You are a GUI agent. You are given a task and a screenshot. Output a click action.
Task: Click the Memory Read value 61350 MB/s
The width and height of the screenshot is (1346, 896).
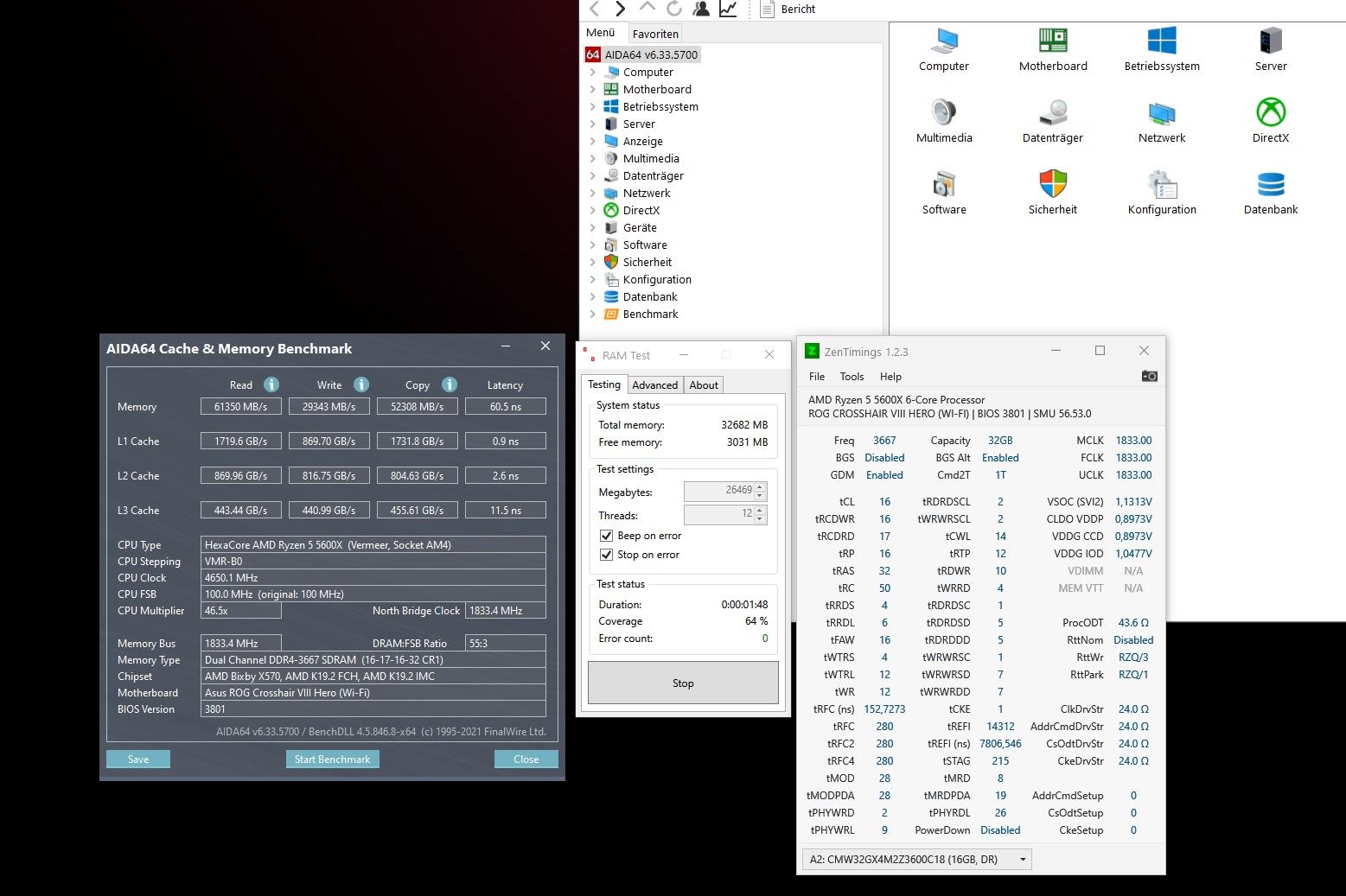(x=241, y=406)
